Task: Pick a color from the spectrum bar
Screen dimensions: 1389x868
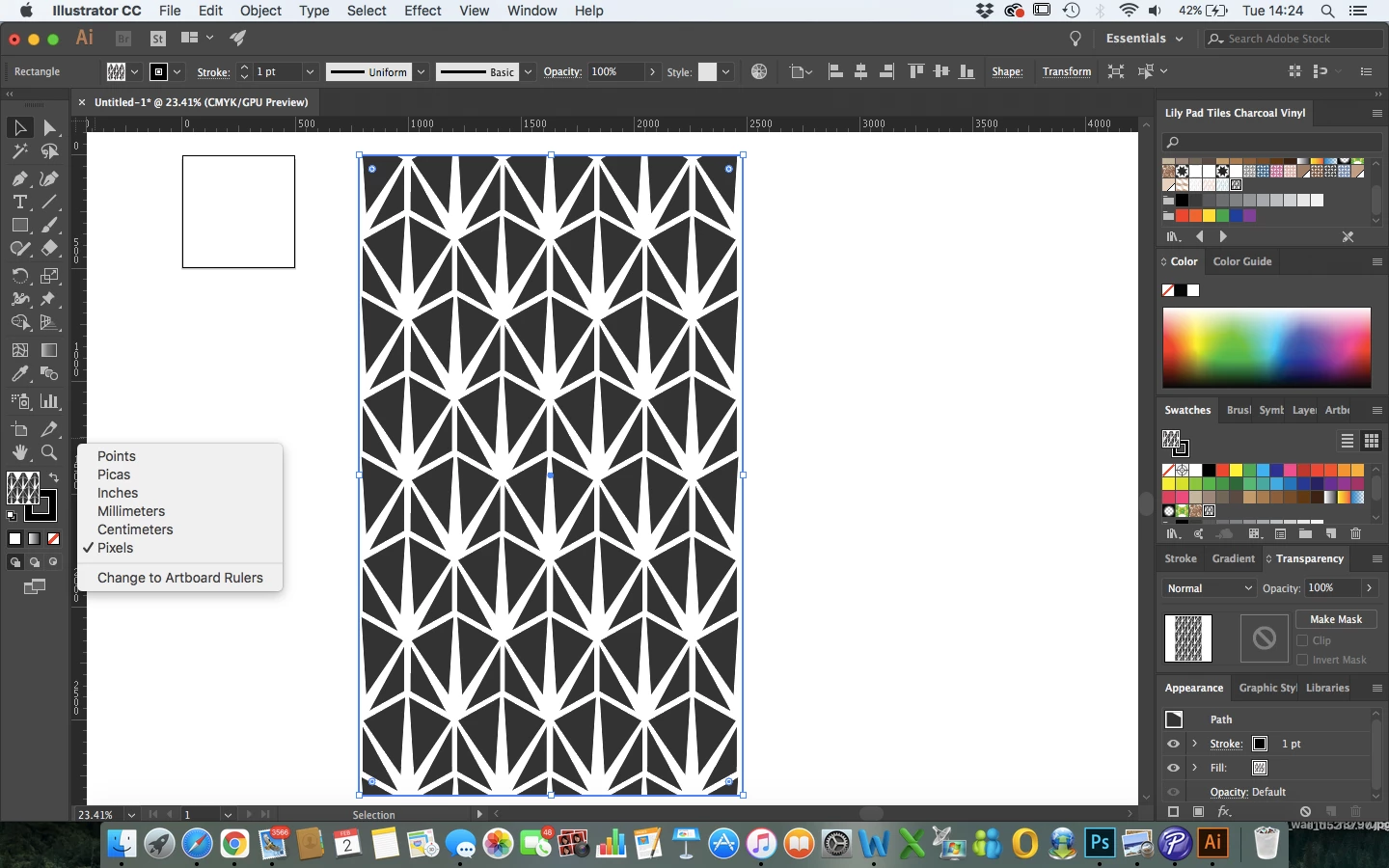Action: [x=1266, y=348]
